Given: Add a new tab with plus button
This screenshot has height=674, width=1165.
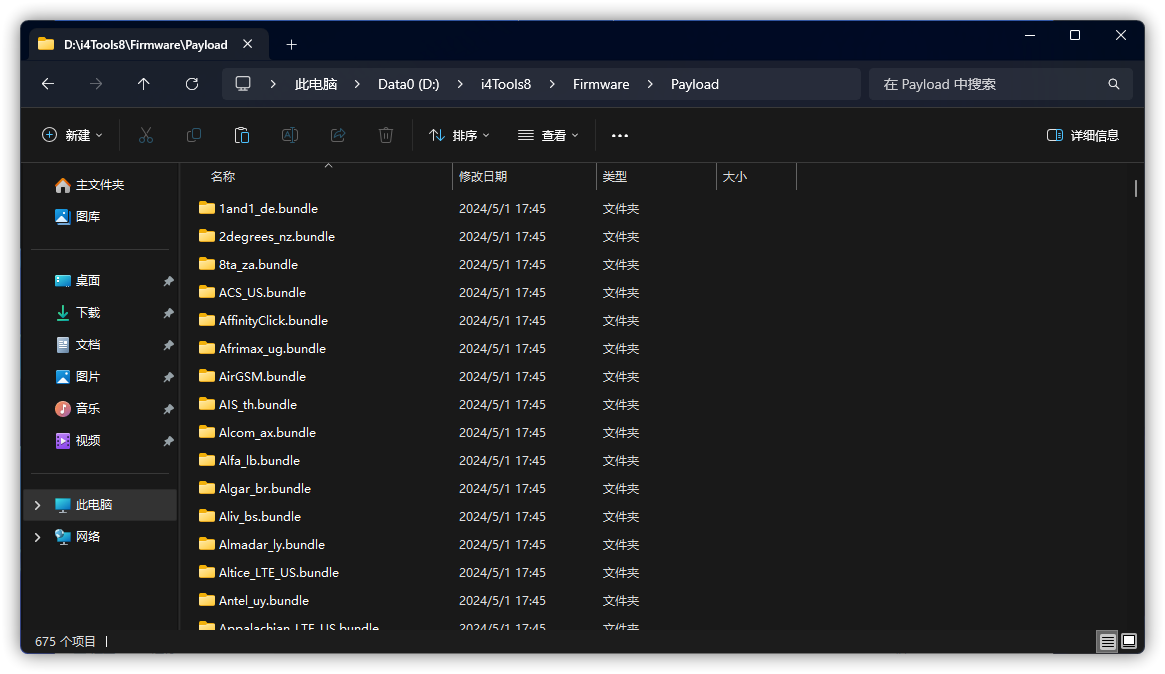Looking at the screenshot, I should click(291, 44).
